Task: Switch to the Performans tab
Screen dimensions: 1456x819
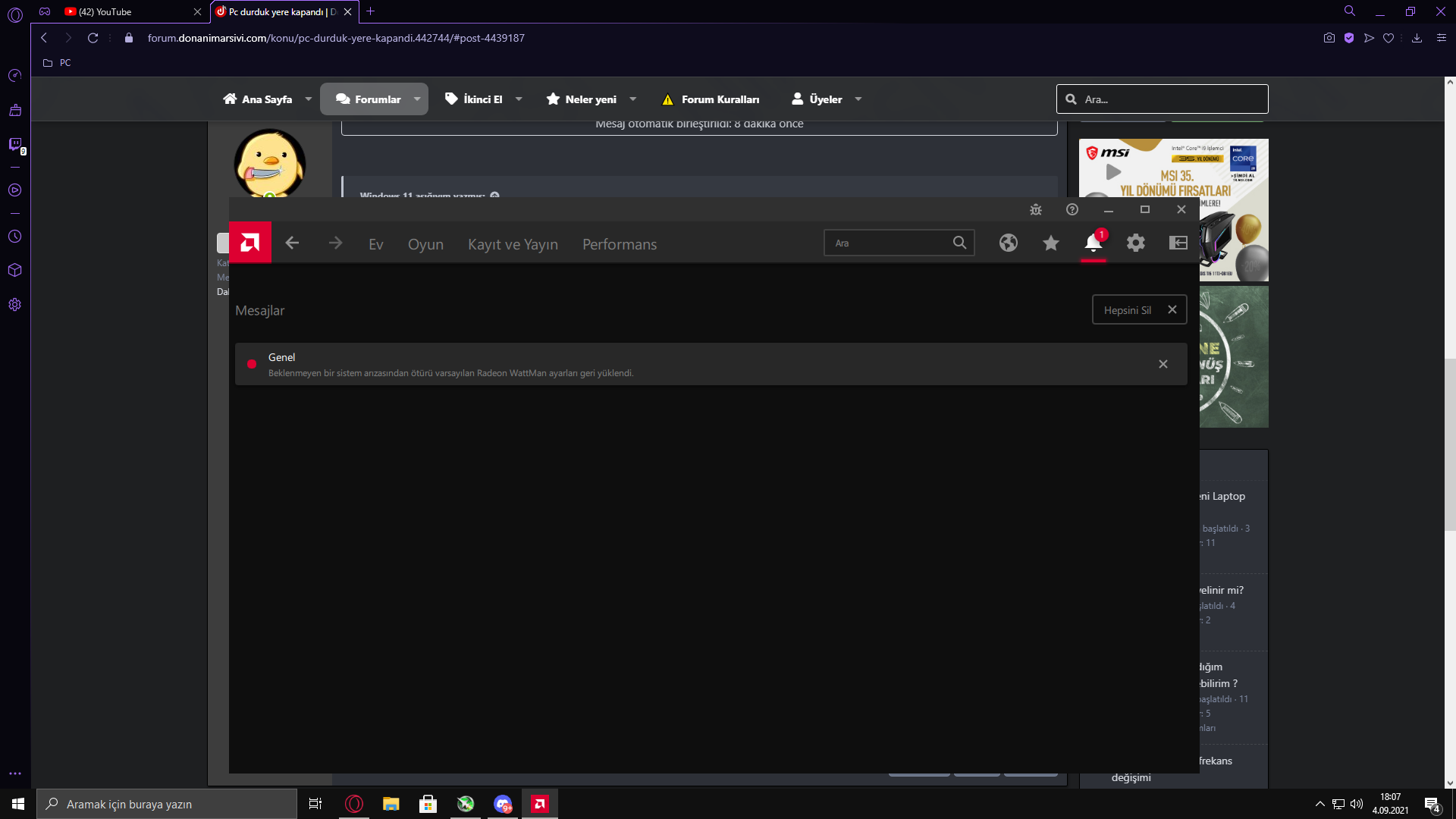Action: [619, 244]
